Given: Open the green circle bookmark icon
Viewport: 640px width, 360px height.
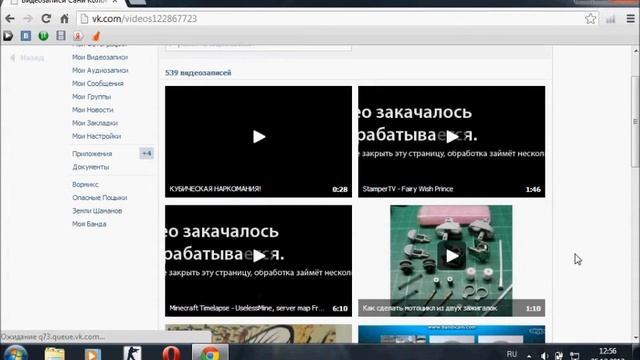Looking at the screenshot, I should click(x=43, y=36).
